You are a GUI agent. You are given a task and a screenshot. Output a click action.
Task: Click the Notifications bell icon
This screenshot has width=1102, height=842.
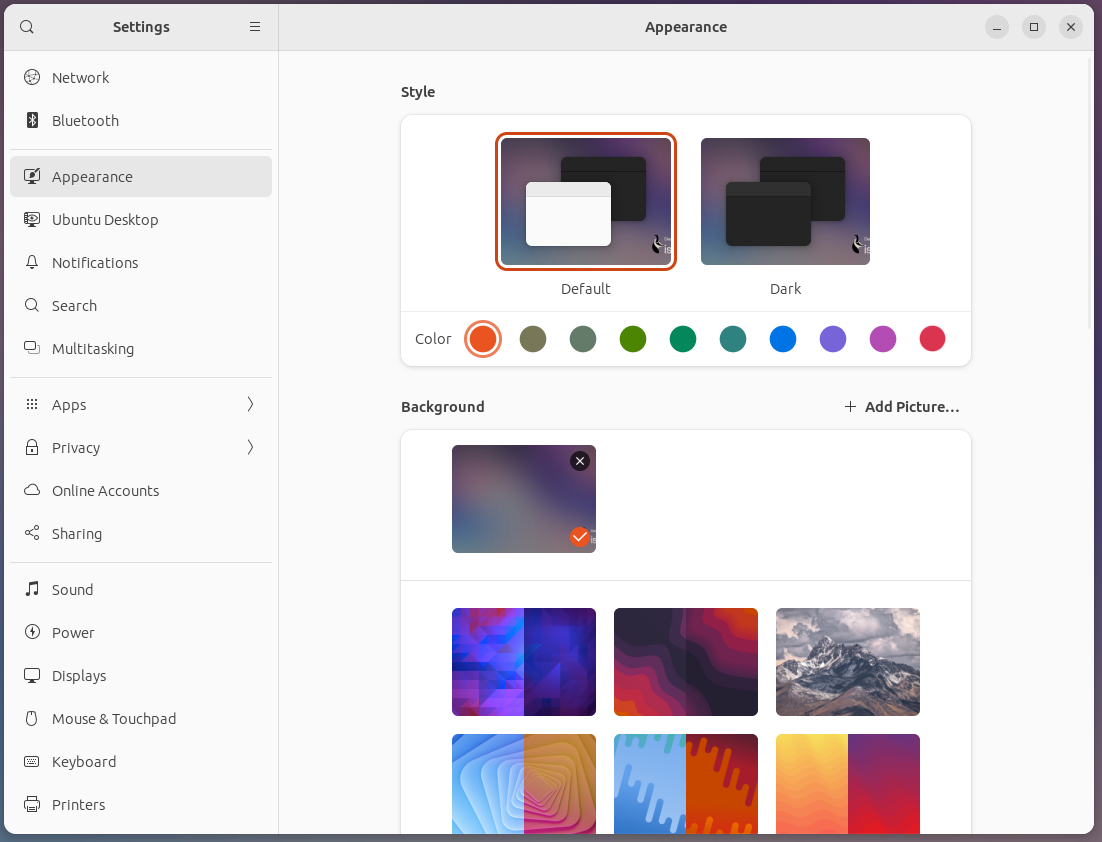click(32, 263)
